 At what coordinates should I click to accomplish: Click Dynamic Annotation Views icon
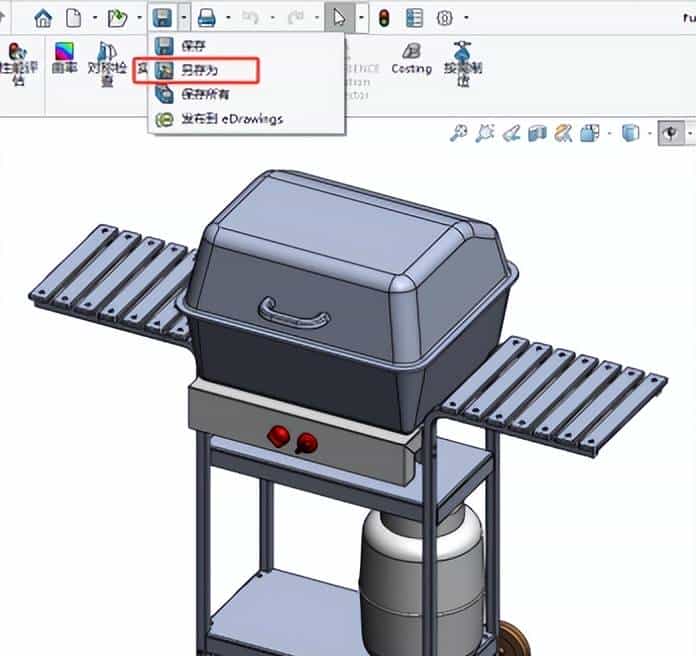[x=563, y=133]
